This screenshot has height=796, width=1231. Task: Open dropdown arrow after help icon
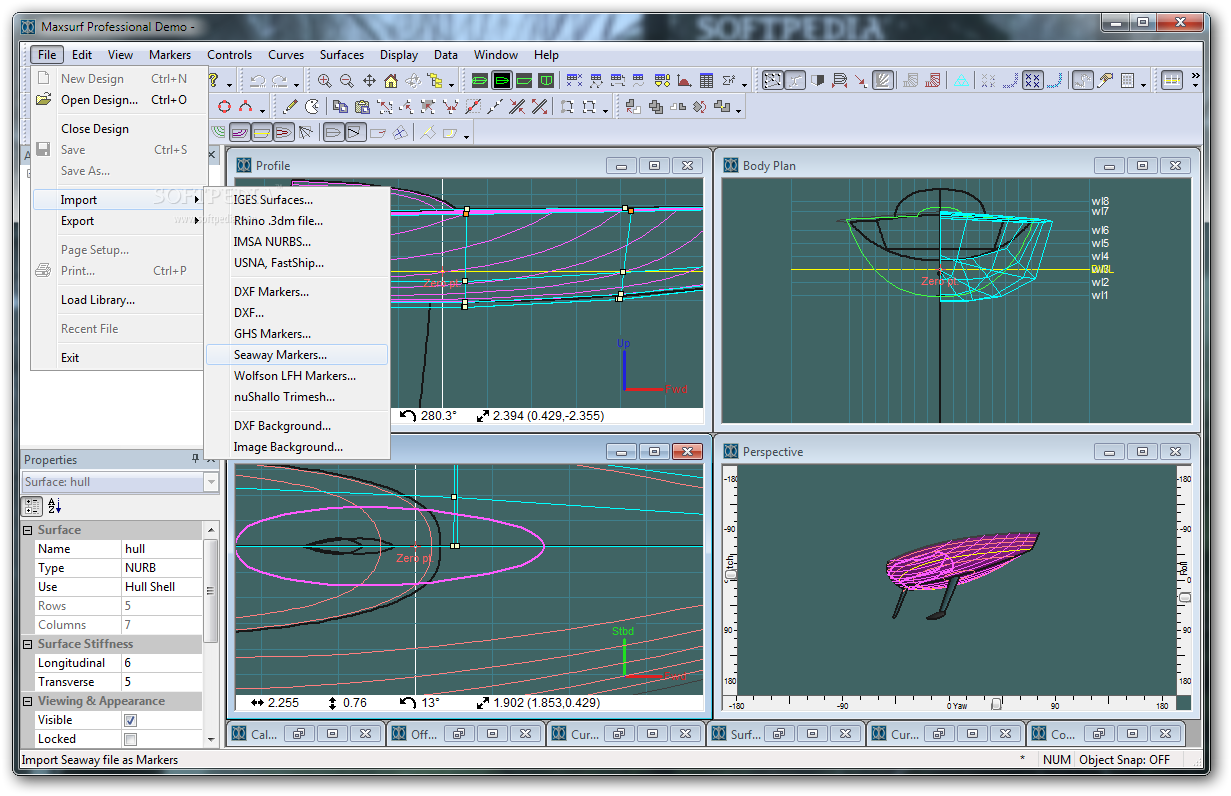coord(229,83)
